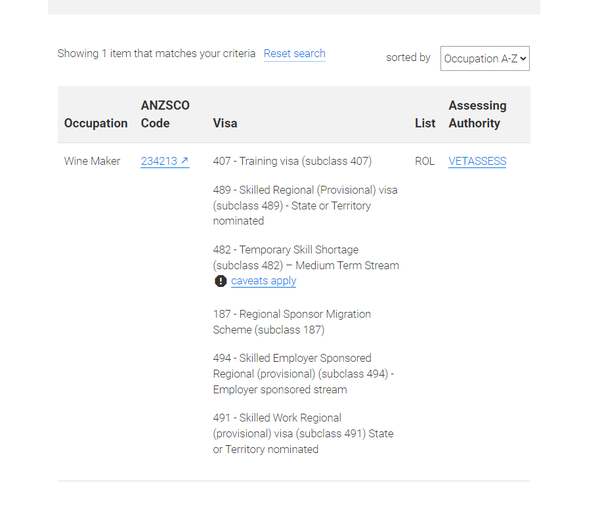Click the Reset search link
The width and height of the screenshot is (600, 522).
pos(294,54)
